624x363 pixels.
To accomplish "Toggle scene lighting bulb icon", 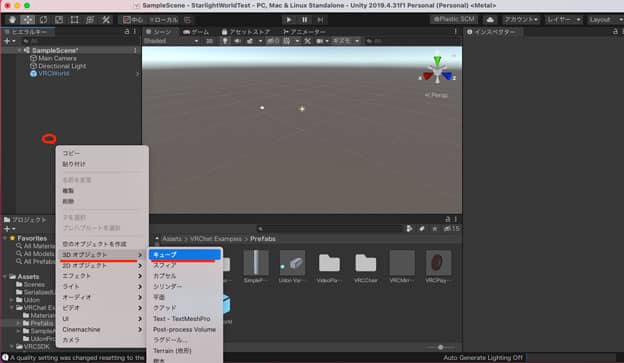I will tap(225, 41).
